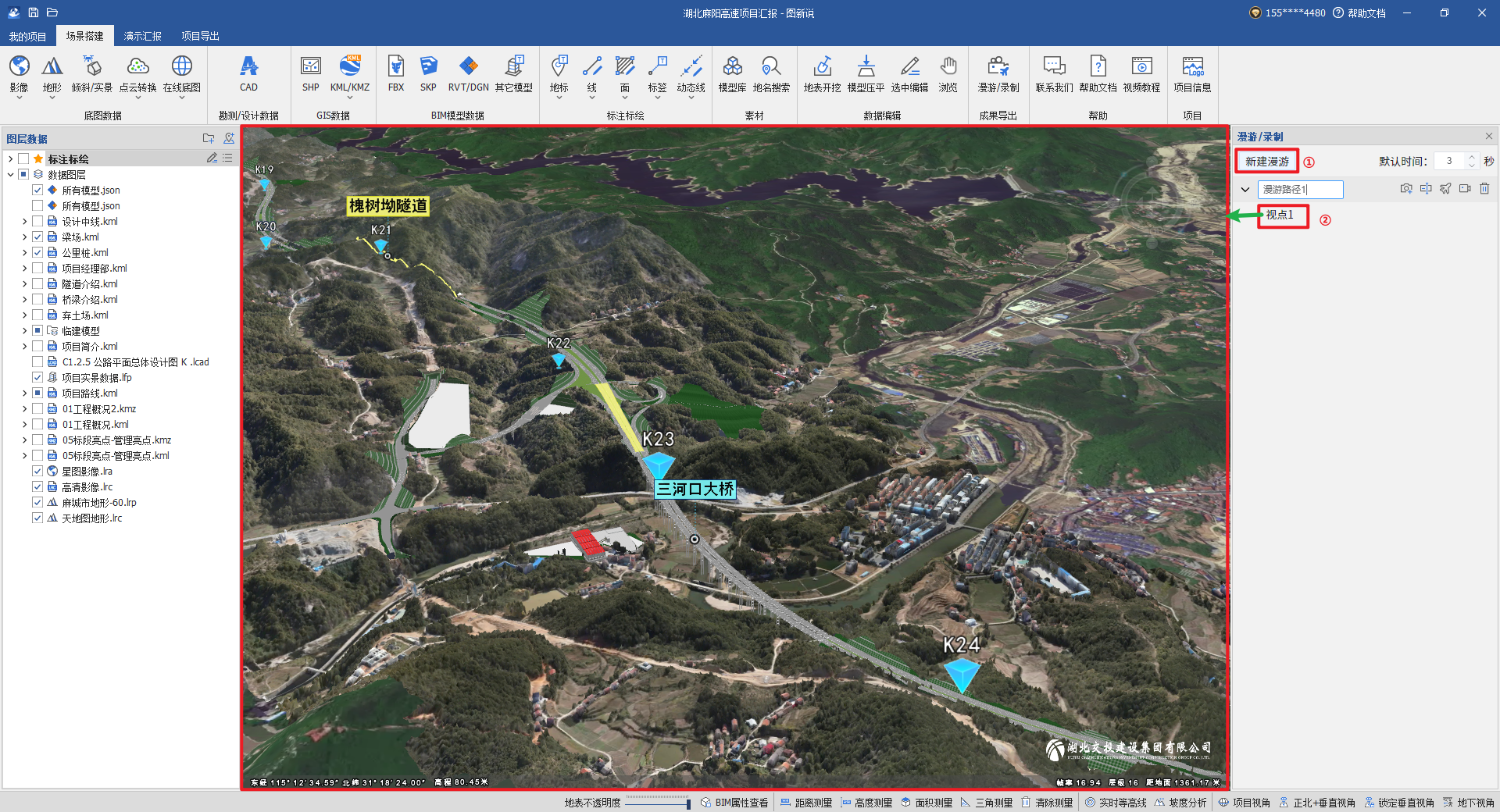
Task: Enable the 隧道介绍.kml layer checkbox
Action: [x=37, y=284]
